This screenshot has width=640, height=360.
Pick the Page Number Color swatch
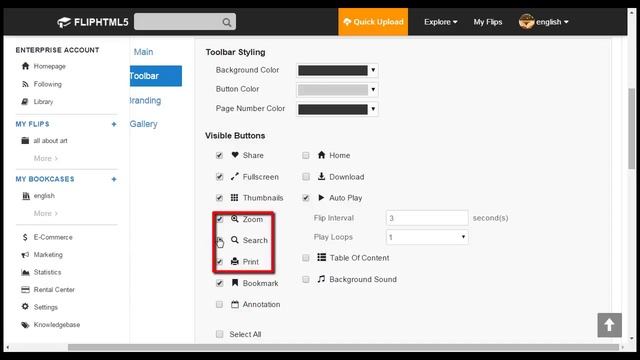pos(333,109)
